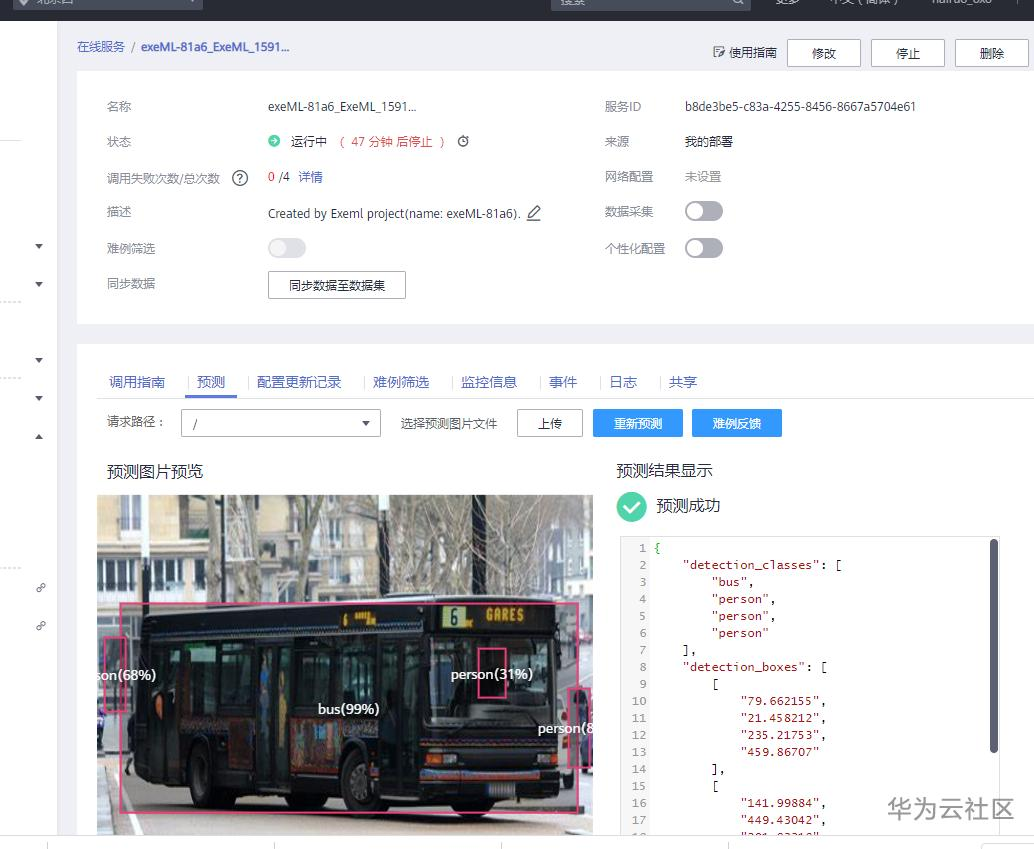1034x849 pixels.
Task: Open the 请求路径 dropdown
Action: 281,424
